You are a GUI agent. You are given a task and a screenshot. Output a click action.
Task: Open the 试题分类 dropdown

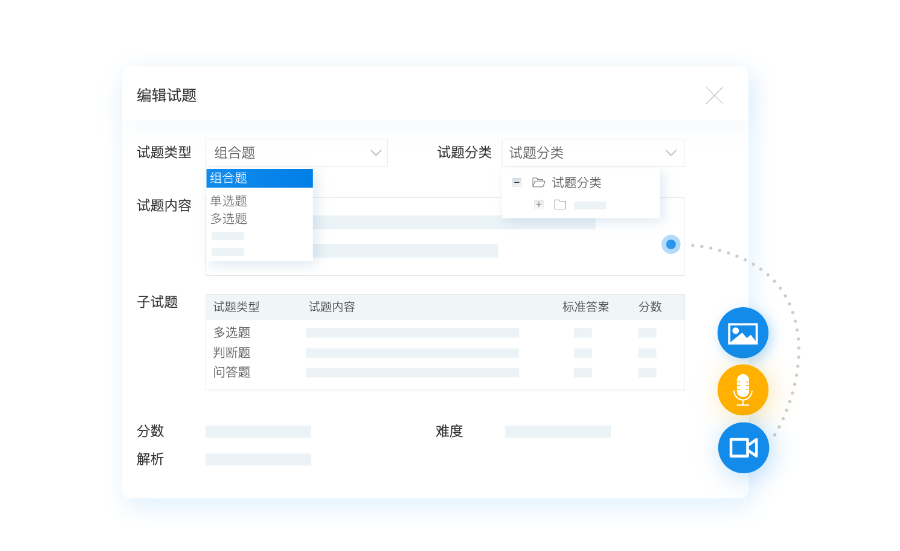tap(593, 153)
